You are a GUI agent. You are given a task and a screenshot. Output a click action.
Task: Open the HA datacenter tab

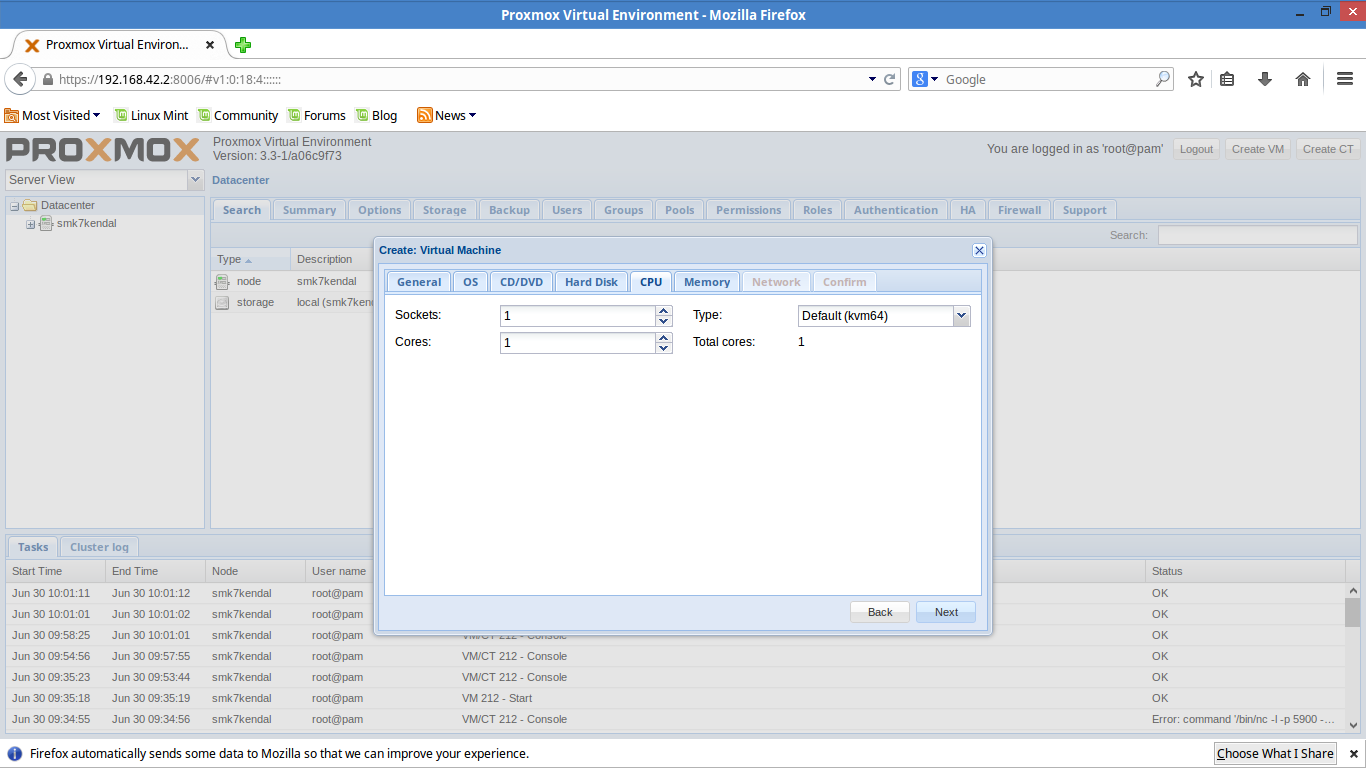[x=967, y=210]
